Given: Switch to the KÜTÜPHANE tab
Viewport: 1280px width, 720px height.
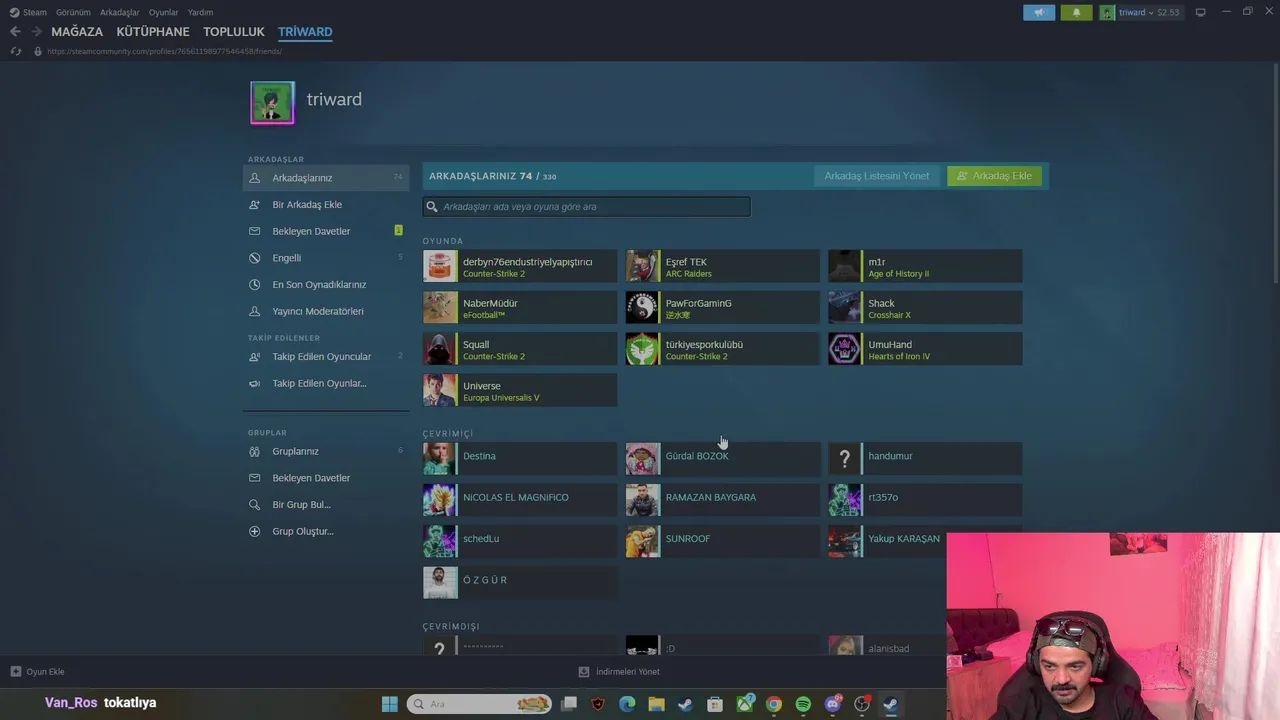Looking at the screenshot, I should click(x=153, y=32).
